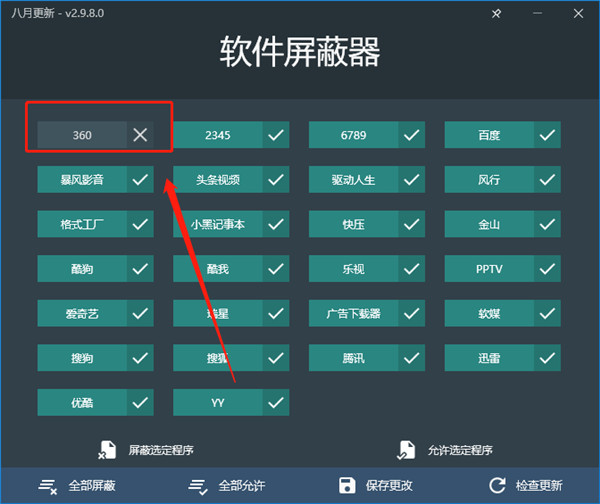Viewport: 600px width, 504px height.
Task: Toggle the 2345 checkmark
Action: point(276,135)
